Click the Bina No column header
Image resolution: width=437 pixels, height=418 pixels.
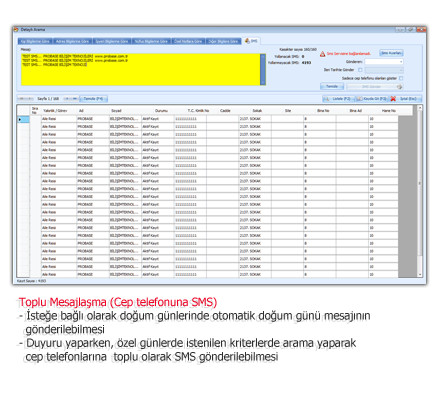(323, 111)
